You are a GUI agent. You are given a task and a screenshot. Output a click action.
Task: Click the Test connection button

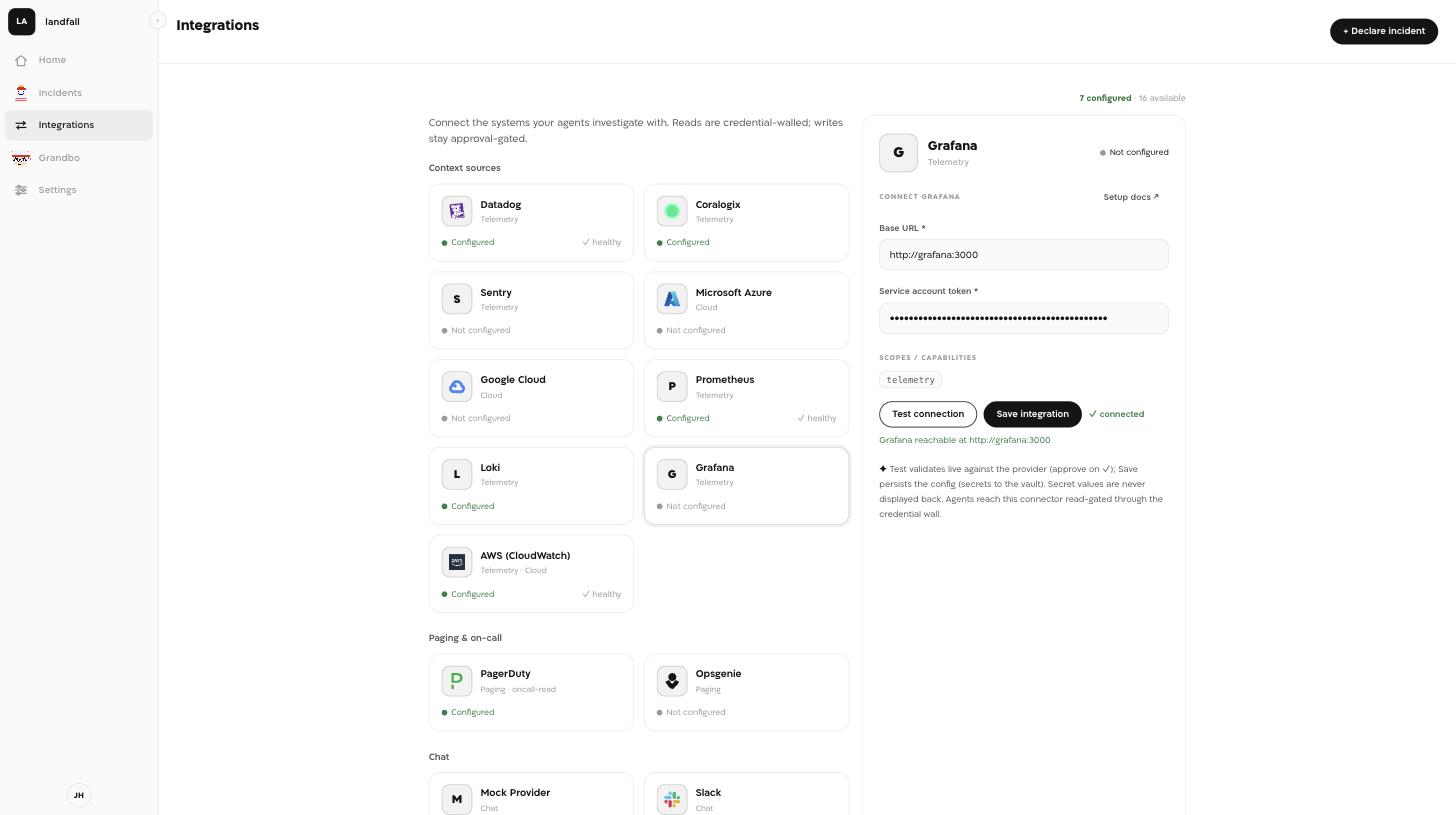pos(928,414)
